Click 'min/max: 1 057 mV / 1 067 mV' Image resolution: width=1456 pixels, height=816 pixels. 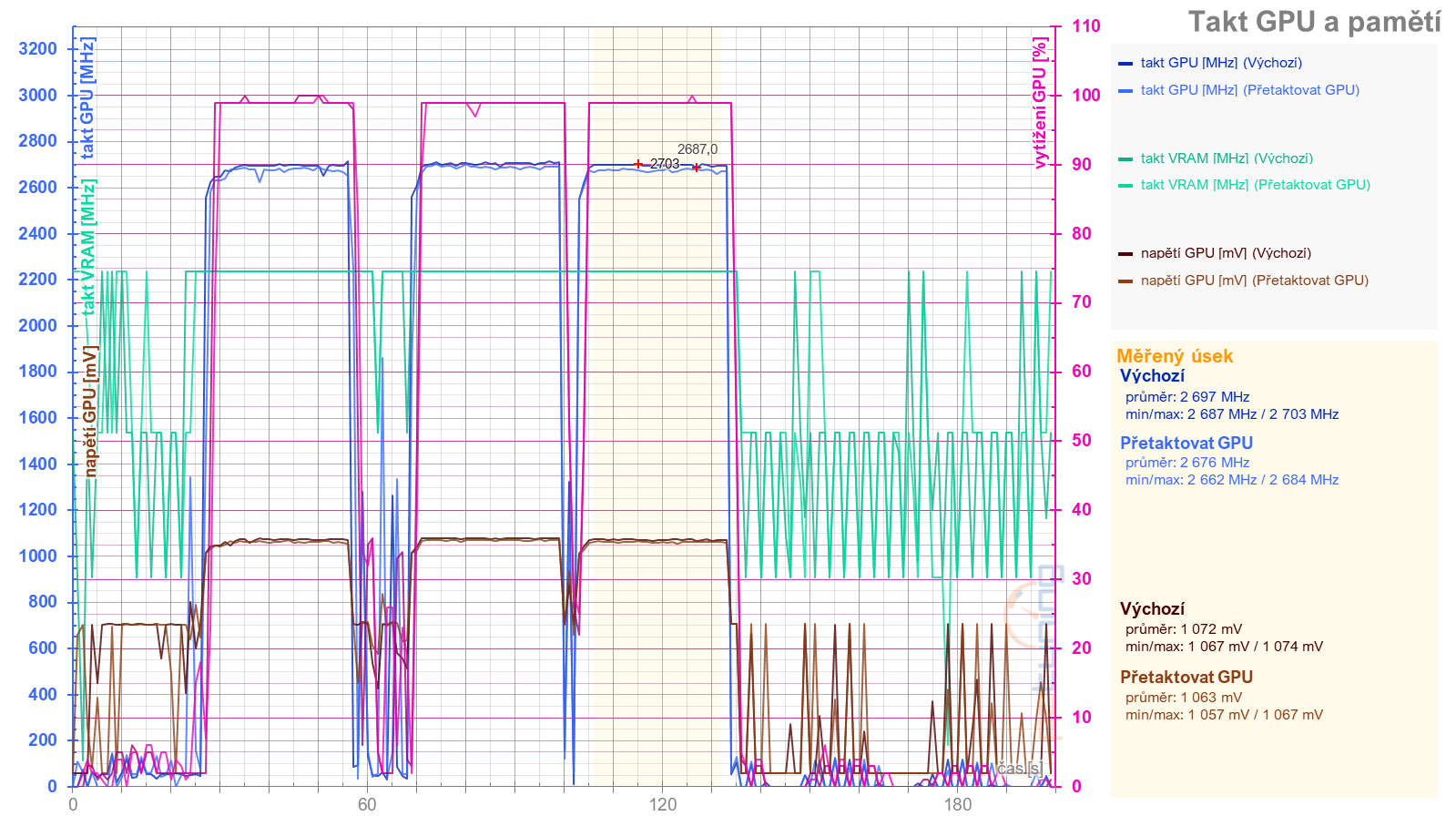tap(1224, 715)
